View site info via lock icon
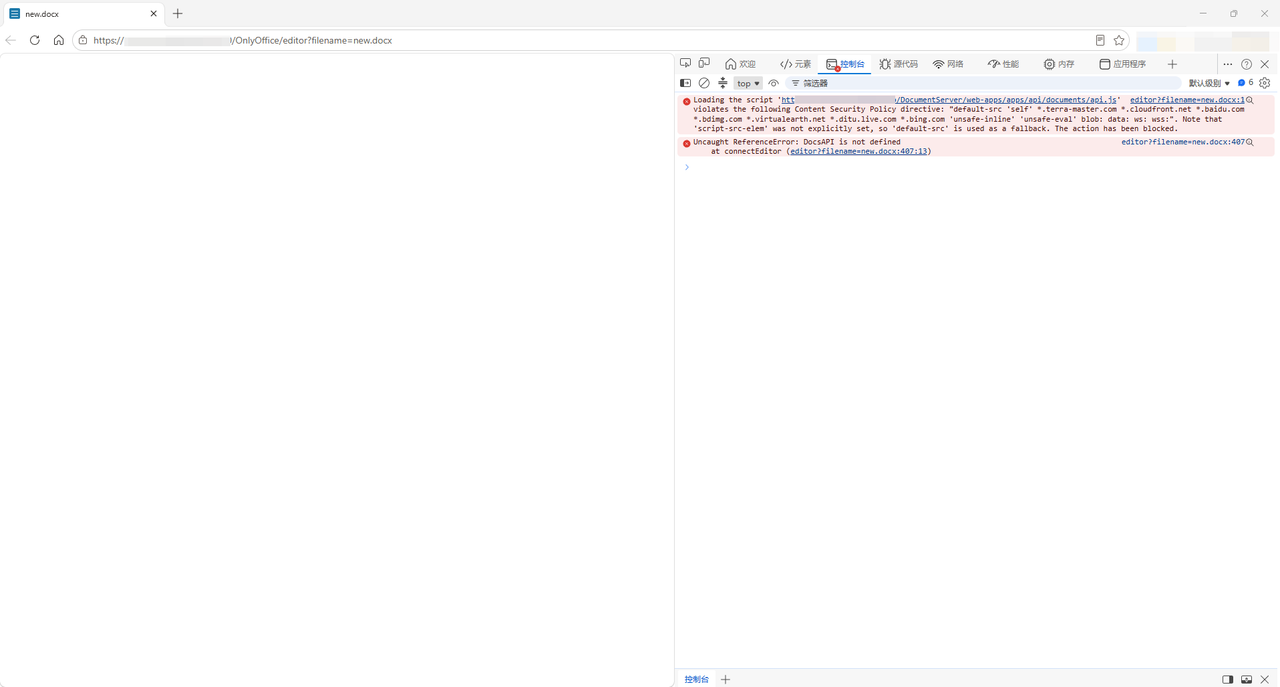 pyautogui.click(x=83, y=40)
